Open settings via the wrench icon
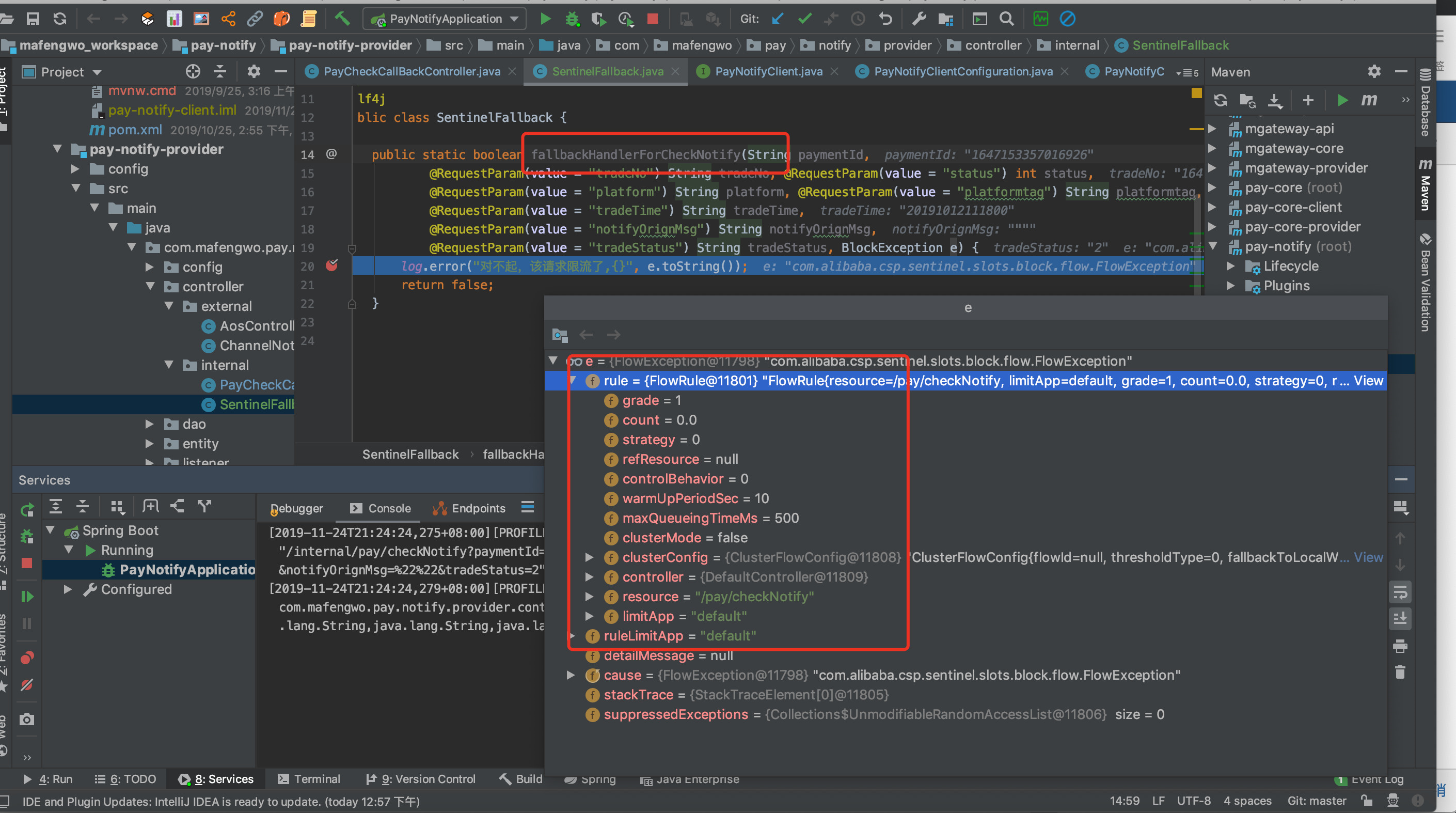Image resolution: width=1456 pixels, height=813 pixels. (919, 19)
